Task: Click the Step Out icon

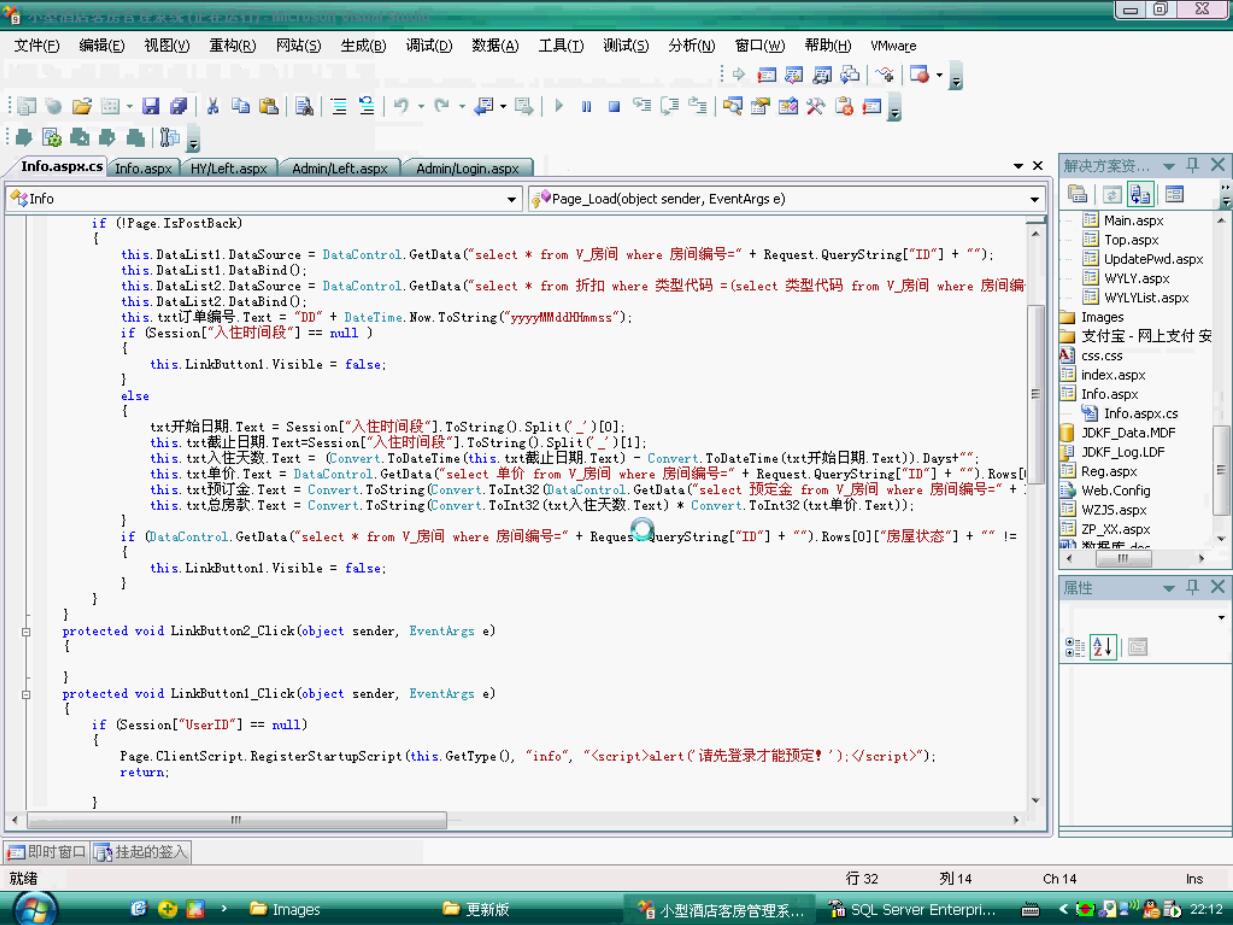Action: 697,106
